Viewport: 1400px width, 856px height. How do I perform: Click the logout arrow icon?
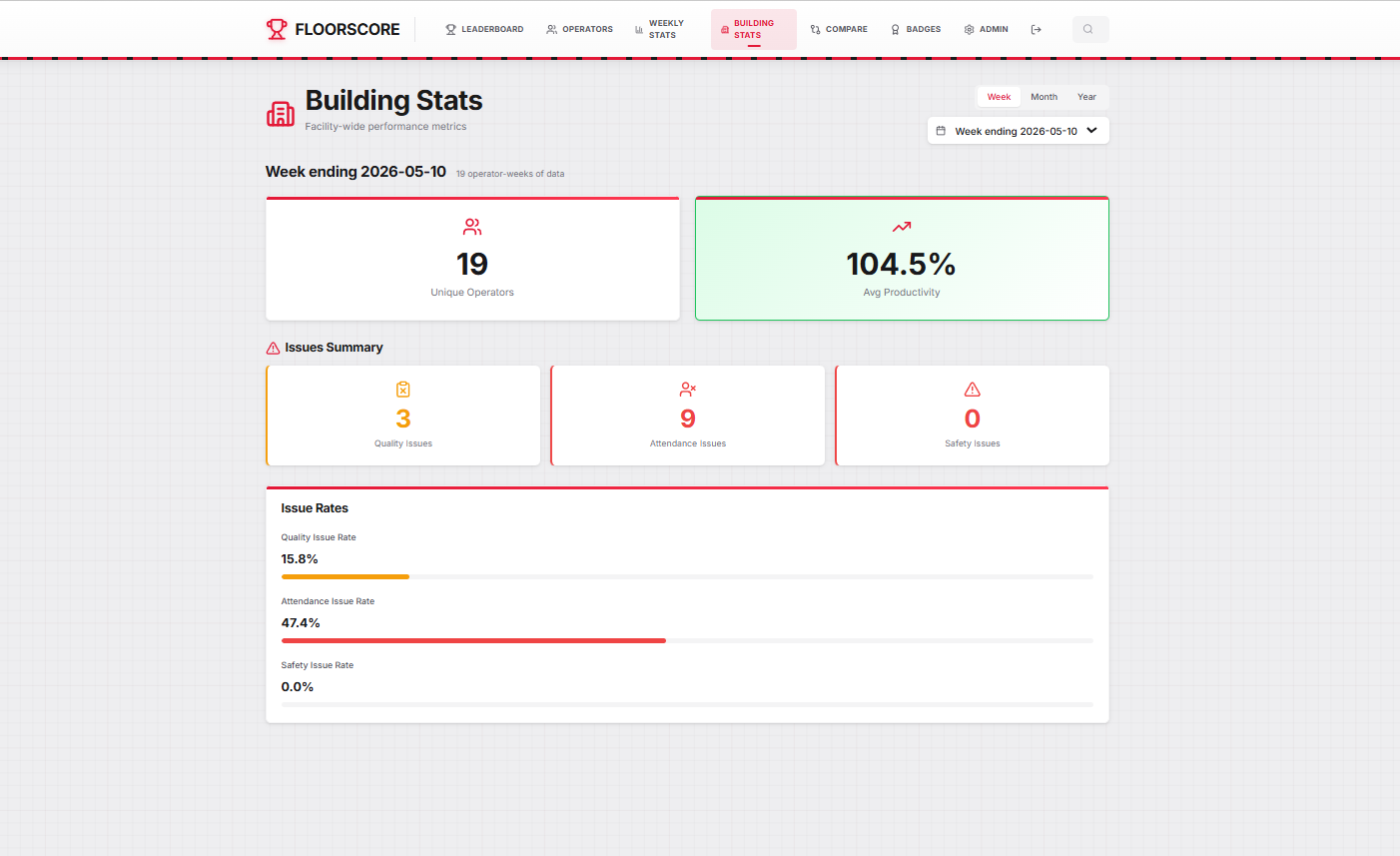pyautogui.click(x=1037, y=30)
